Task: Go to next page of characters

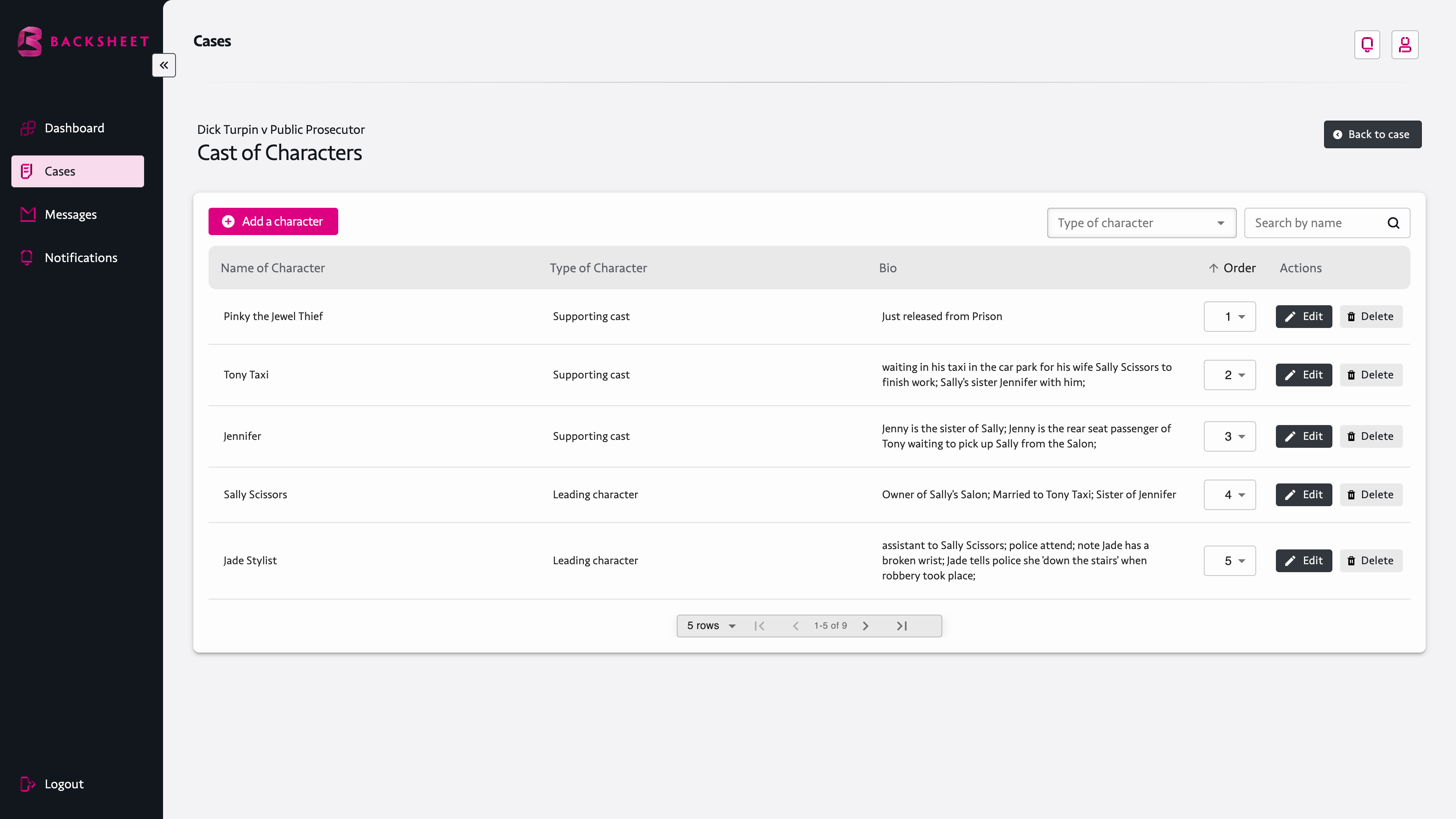Action: click(865, 626)
